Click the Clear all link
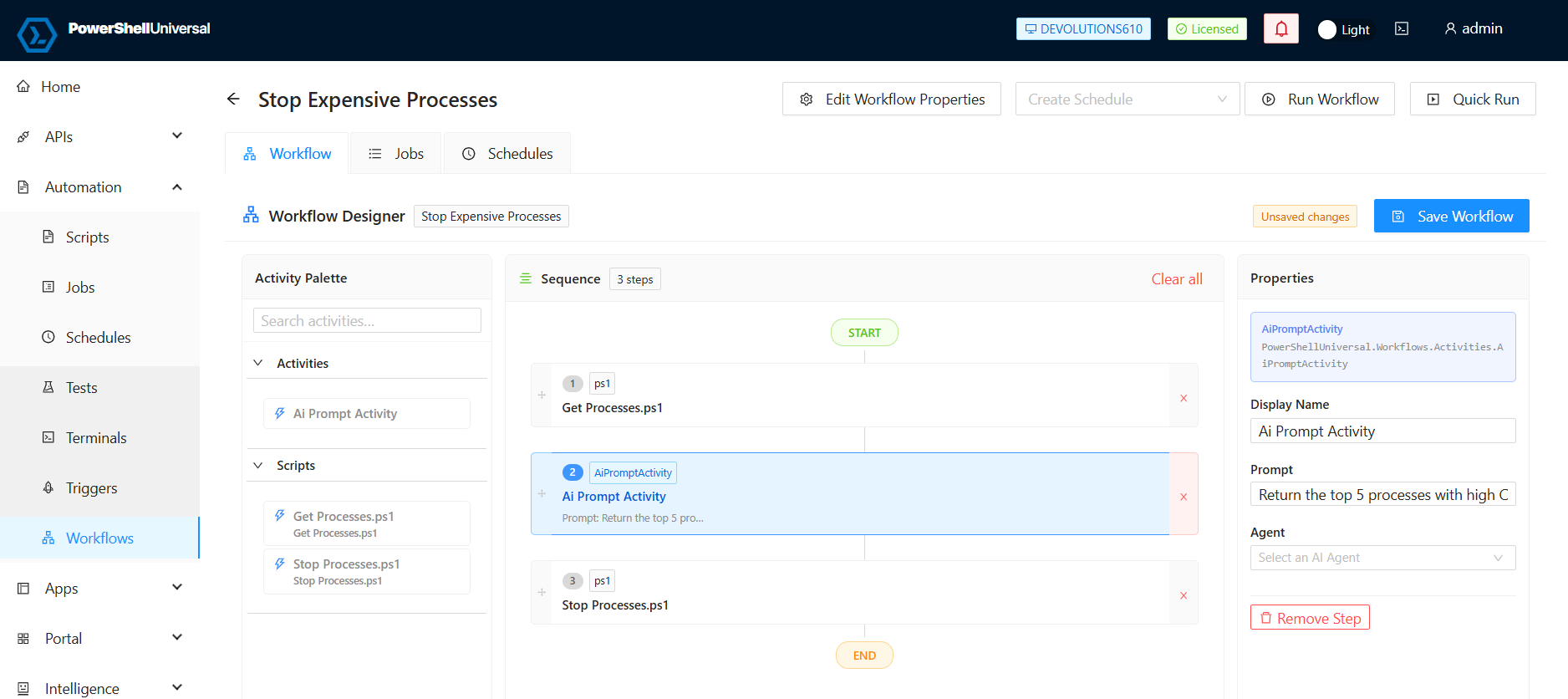This screenshot has width=1568, height=699. [1177, 278]
